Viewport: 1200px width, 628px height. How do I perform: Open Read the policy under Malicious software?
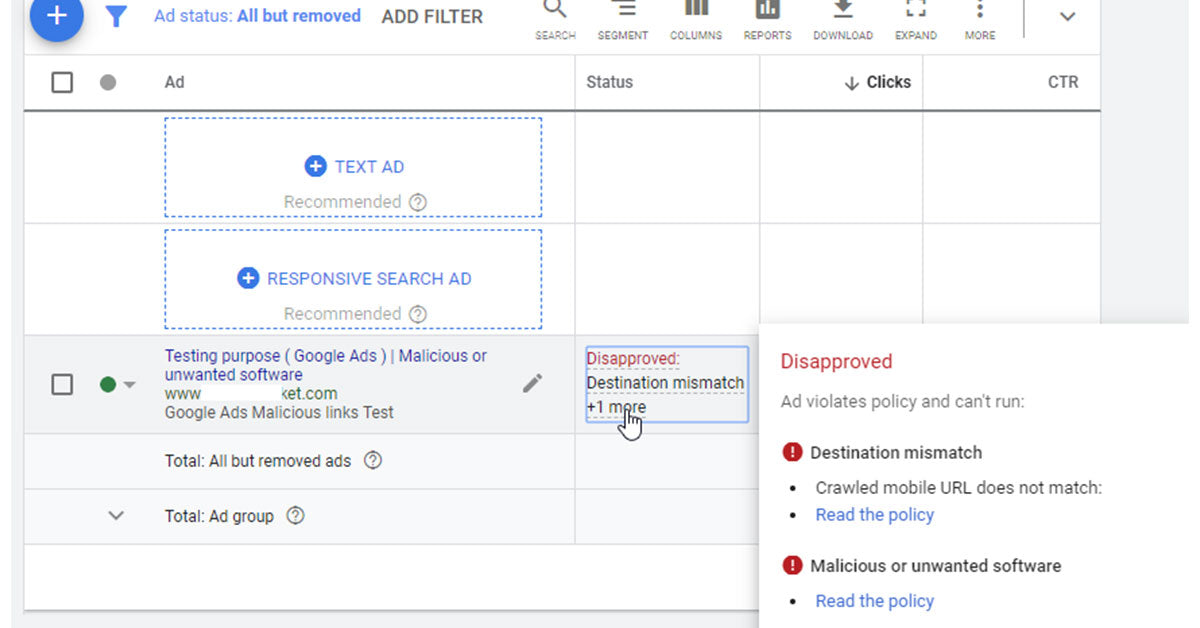[875, 601]
